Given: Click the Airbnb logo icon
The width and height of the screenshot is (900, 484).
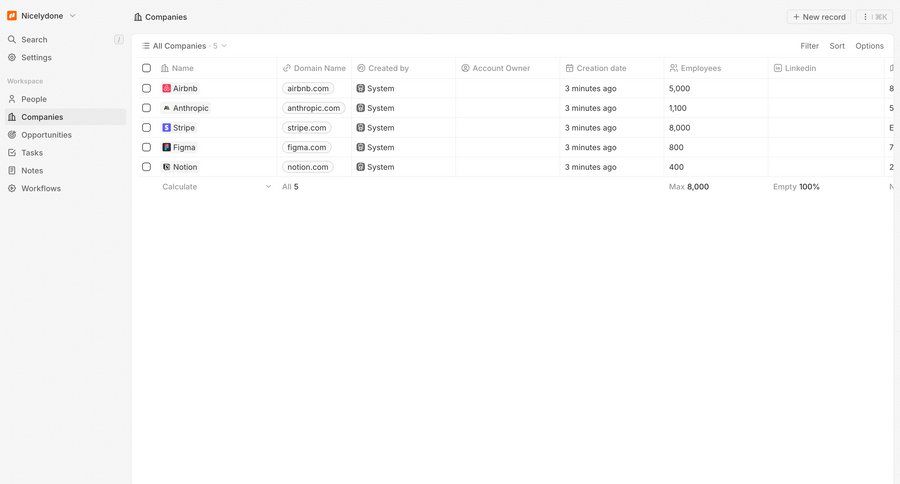Looking at the screenshot, I should [166, 88].
